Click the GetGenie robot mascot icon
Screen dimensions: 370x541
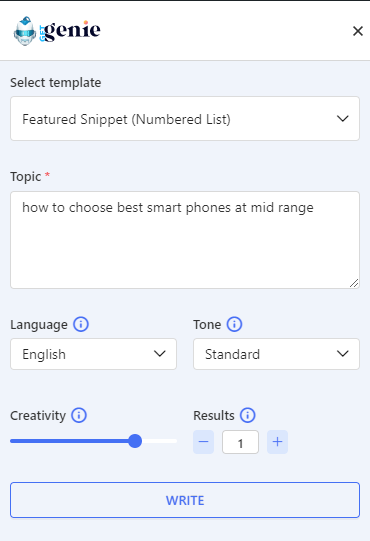[25, 31]
